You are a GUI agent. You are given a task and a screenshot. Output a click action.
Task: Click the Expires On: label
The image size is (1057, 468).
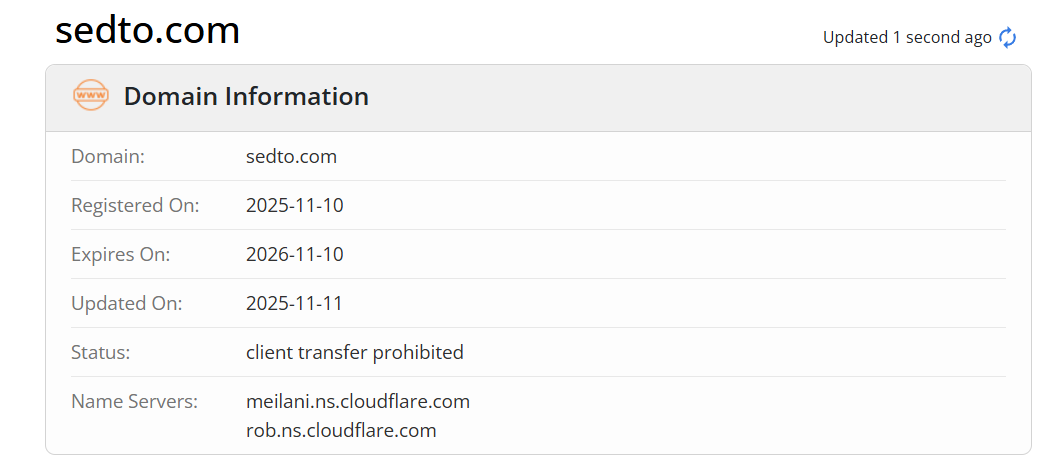(121, 255)
